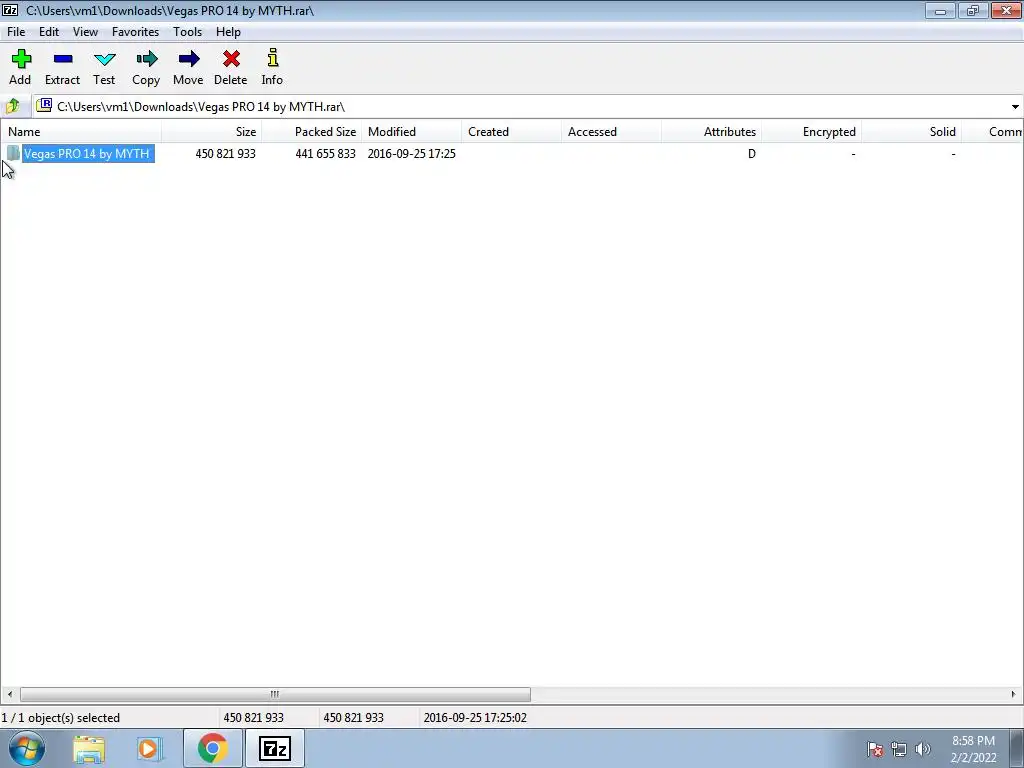The width and height of the screenshot is (1024, 768).
Task: Run the Test archive icon
Action: [104, 59]
